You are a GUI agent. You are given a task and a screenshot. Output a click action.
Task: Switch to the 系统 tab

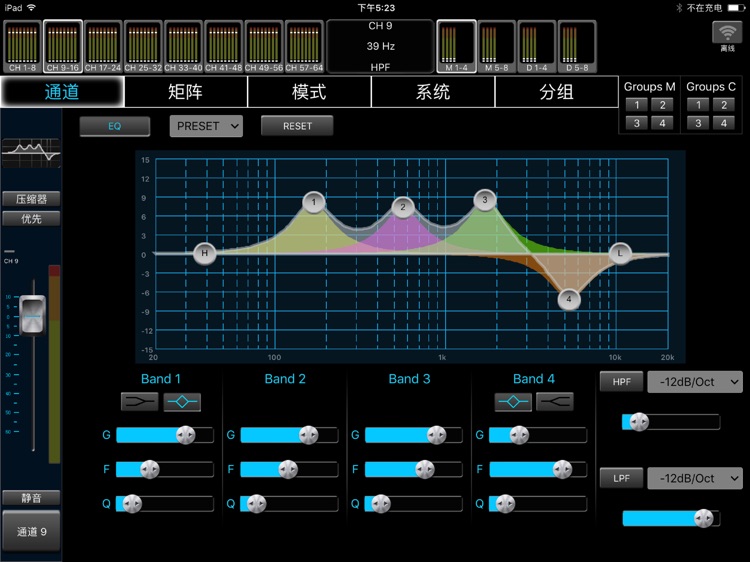point(433,91)
